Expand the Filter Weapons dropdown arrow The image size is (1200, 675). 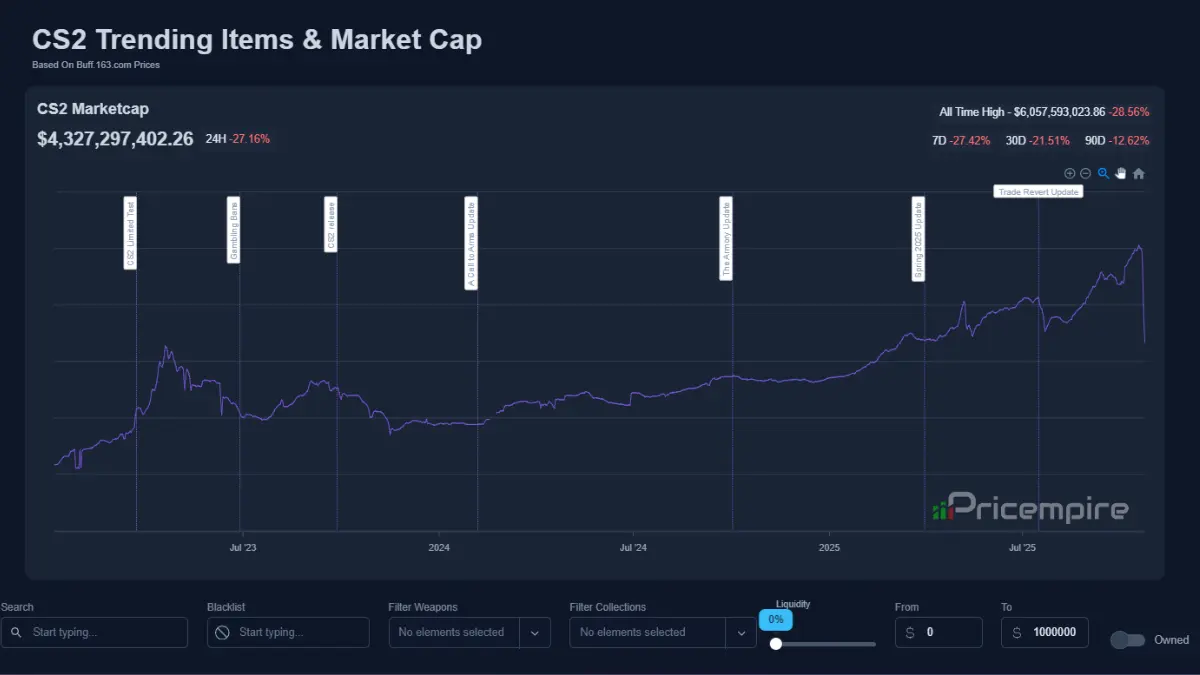(534, 632)
